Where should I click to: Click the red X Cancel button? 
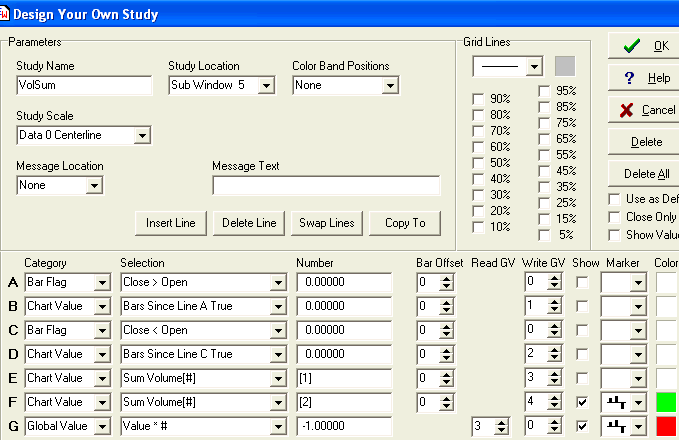pyautogui.click(x=644, y=110)
